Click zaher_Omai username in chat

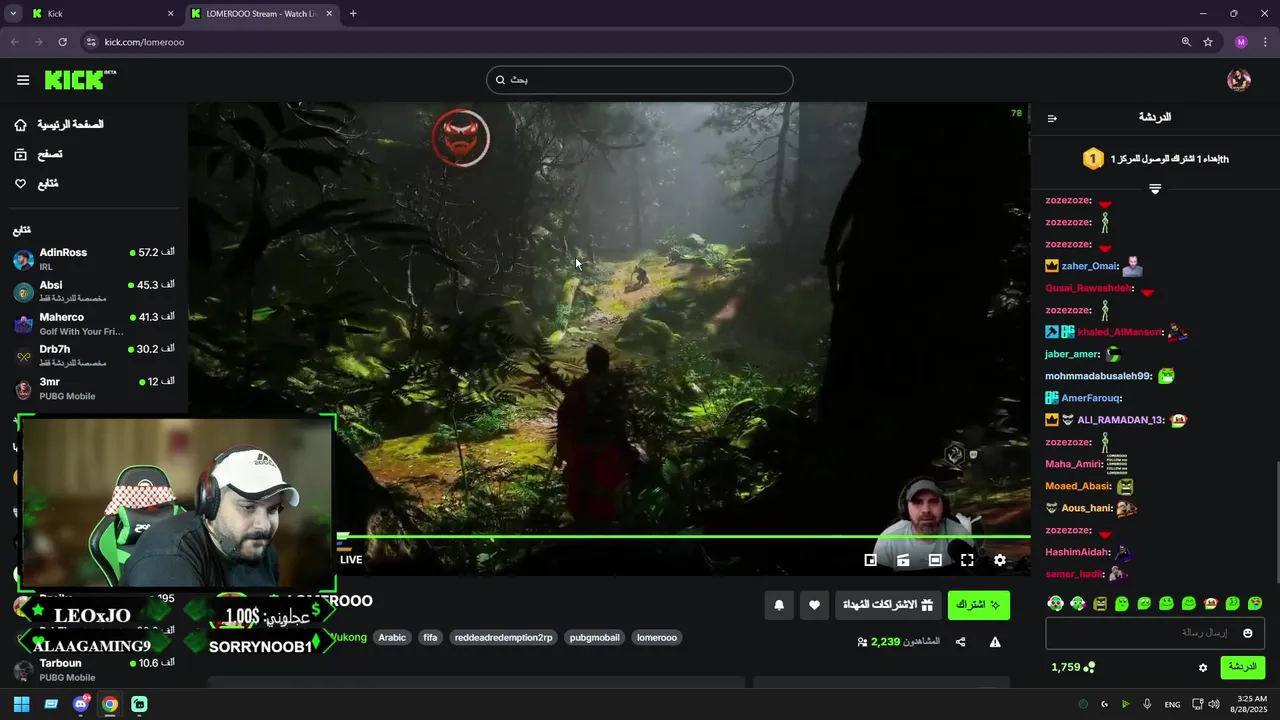tap(1089, 267)
